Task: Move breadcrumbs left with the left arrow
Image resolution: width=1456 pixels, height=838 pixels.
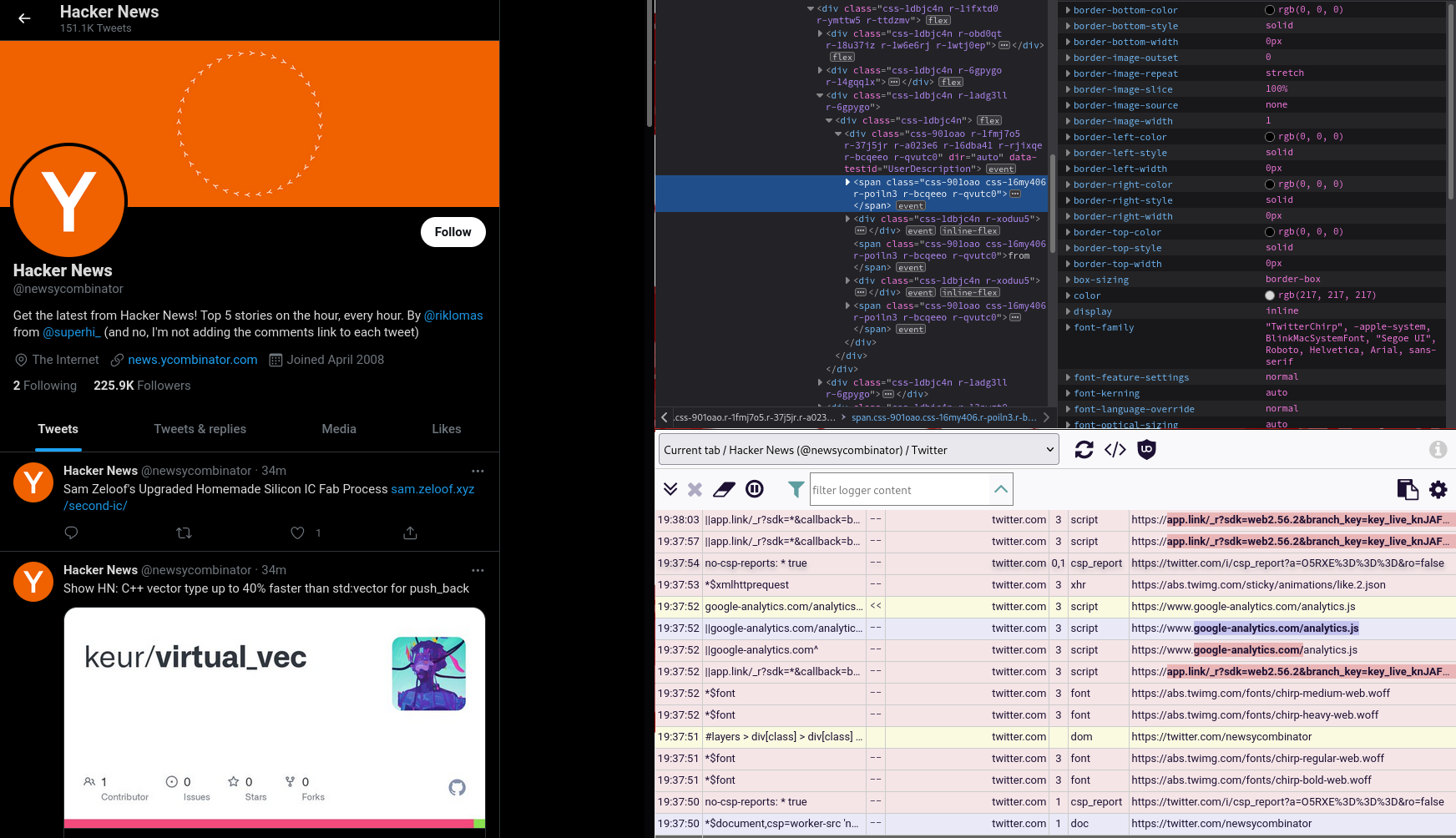Action: pos(665,417)
